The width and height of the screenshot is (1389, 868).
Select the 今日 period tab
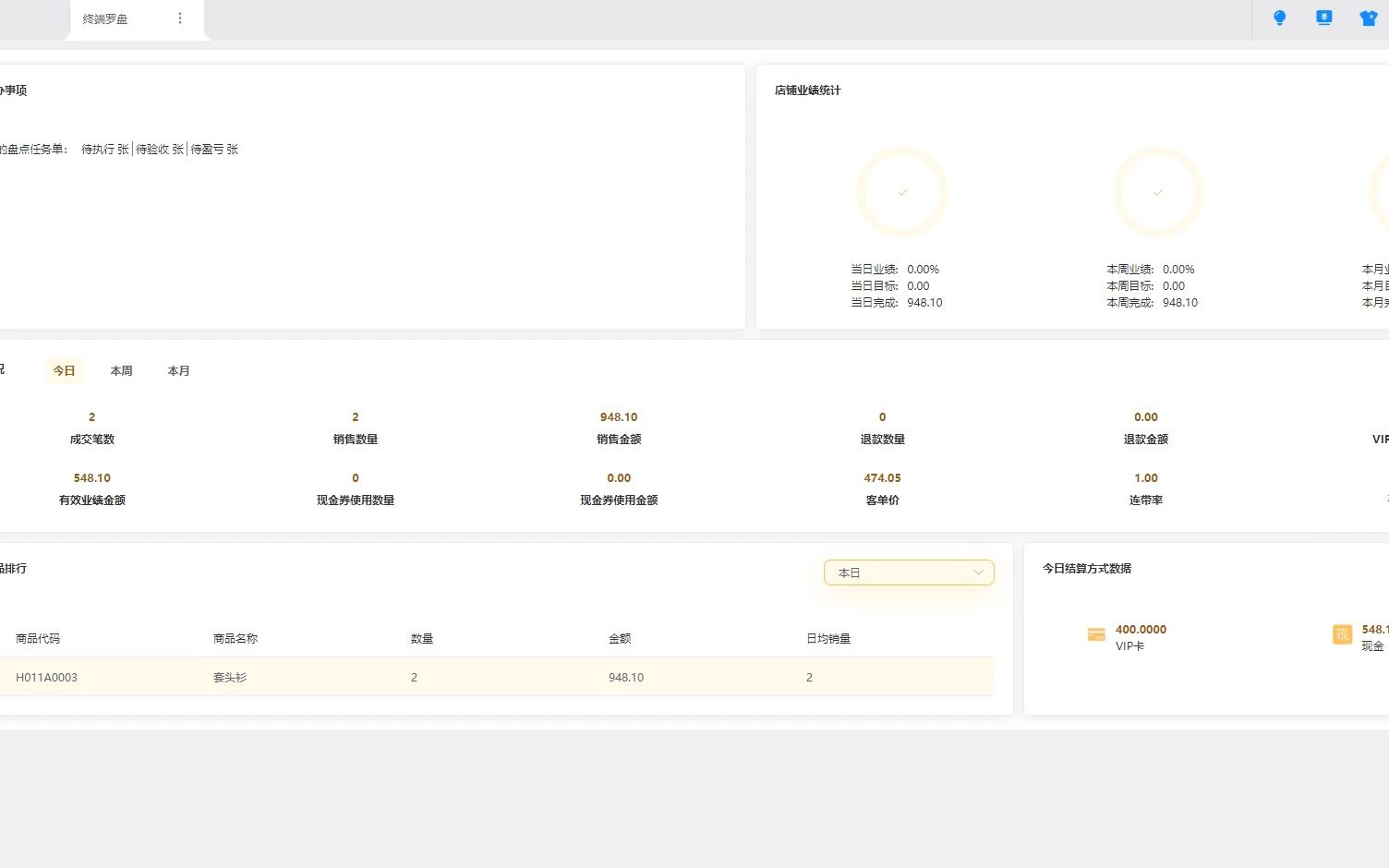[64, 370]
